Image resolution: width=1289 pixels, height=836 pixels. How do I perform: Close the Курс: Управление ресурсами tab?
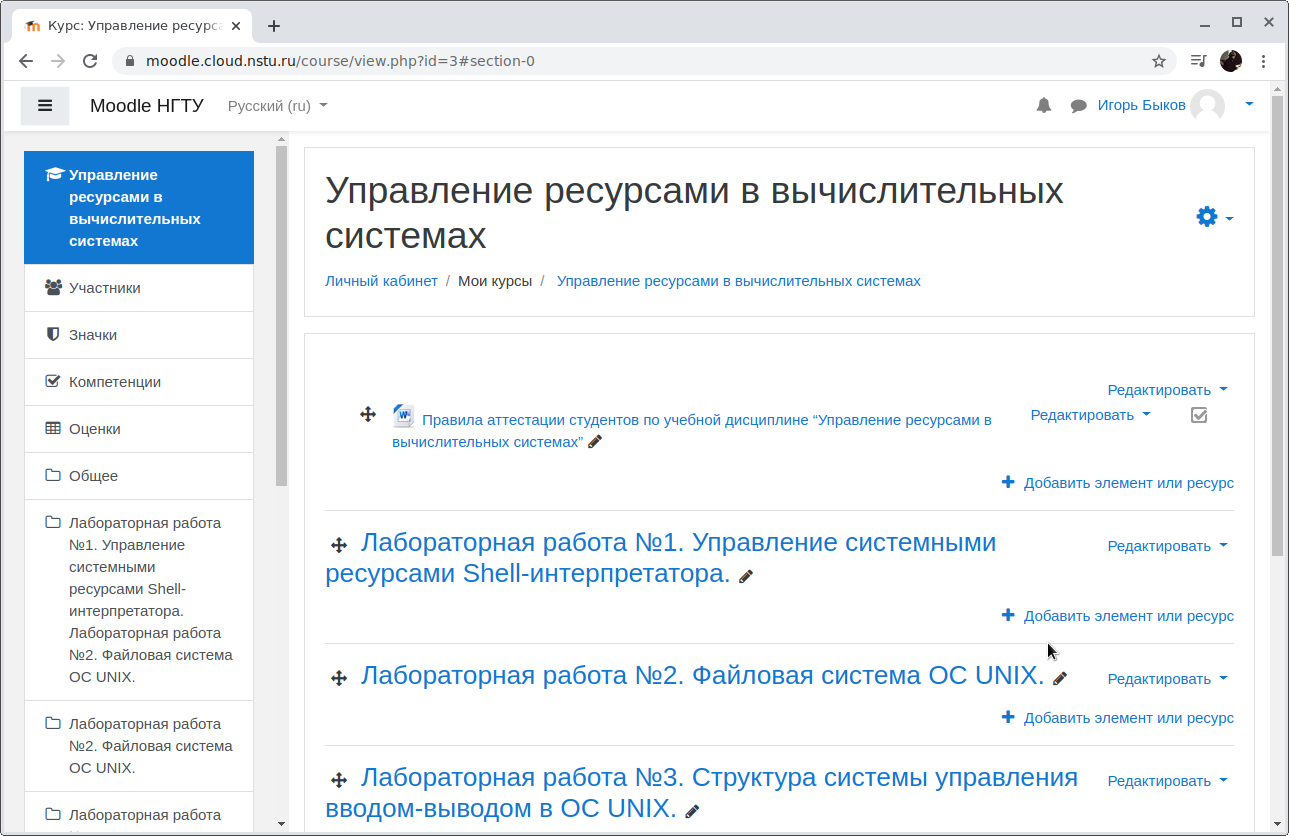(x=238, y=26)
